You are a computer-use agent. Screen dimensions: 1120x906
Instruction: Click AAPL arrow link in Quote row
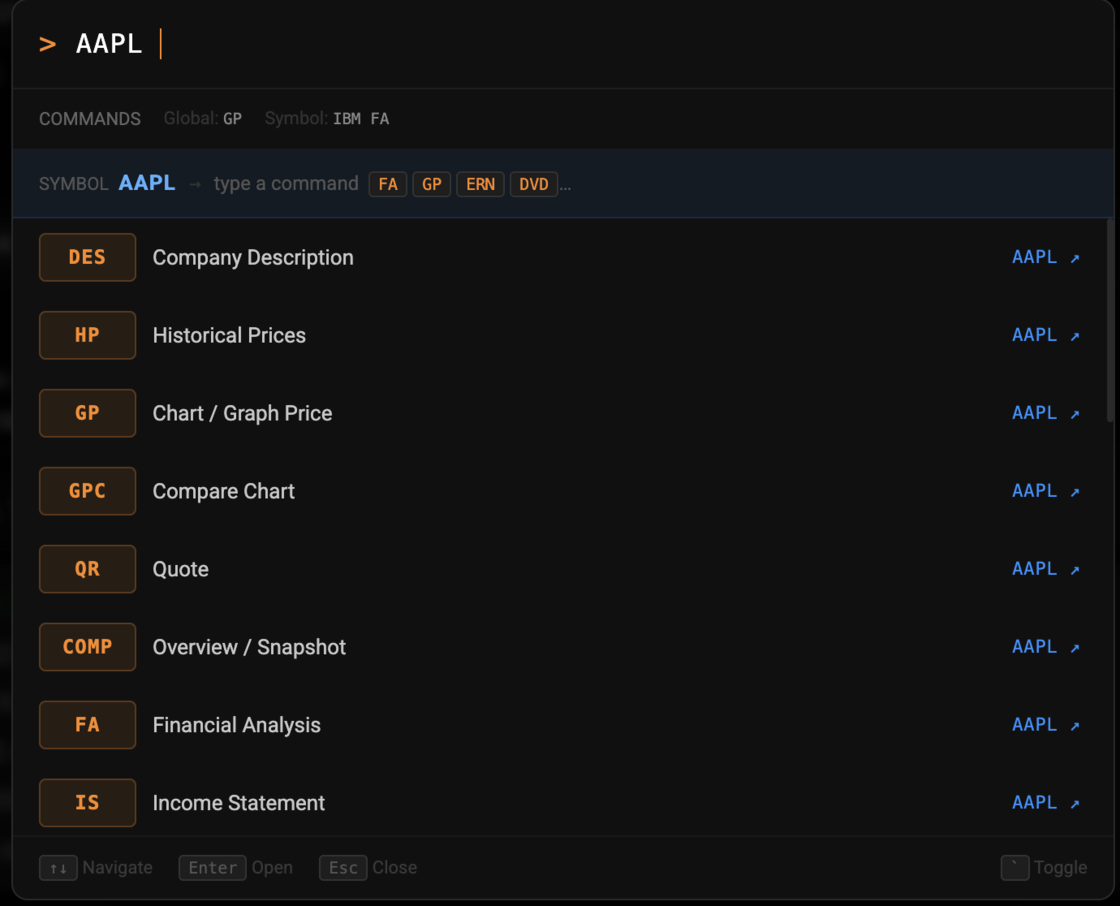(x=1046, y=569)
